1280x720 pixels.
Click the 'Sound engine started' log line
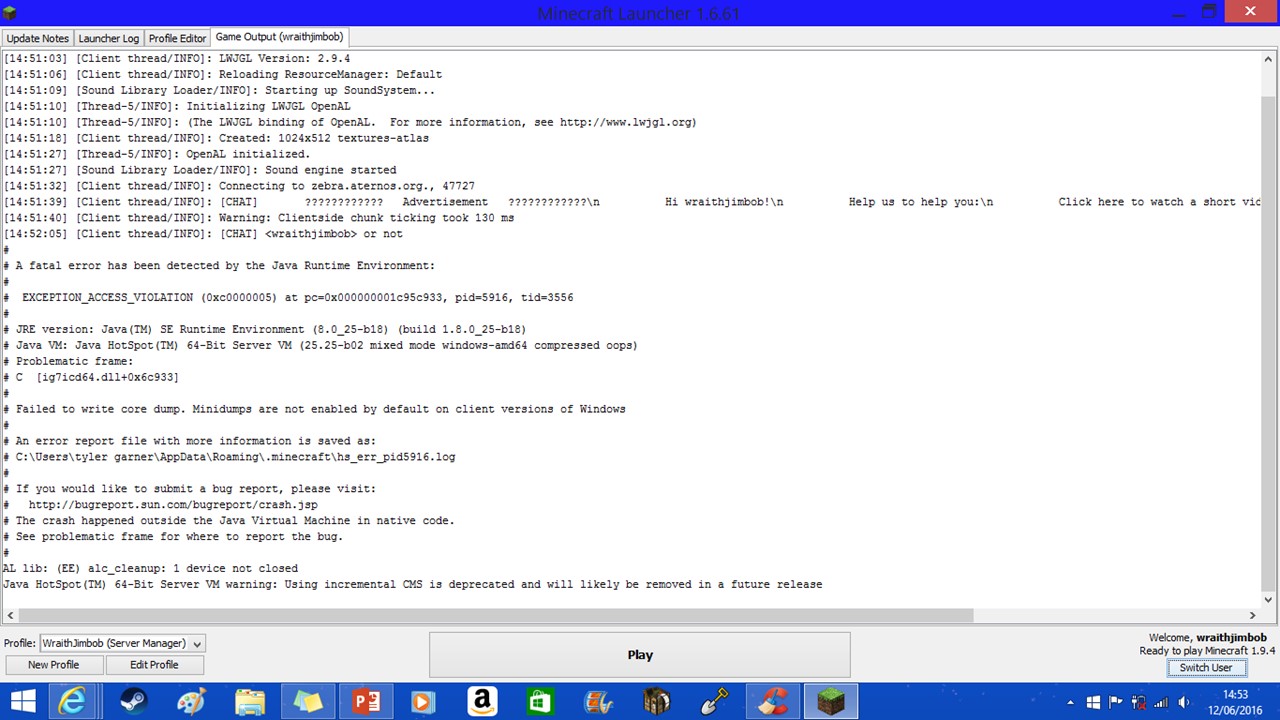200,170
